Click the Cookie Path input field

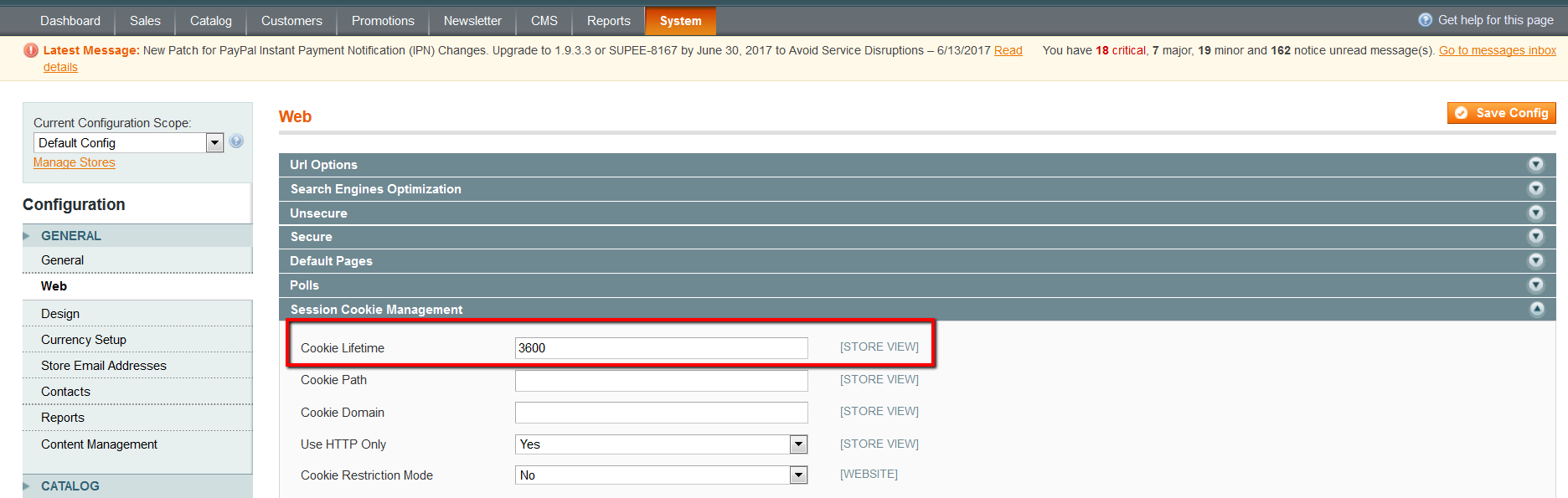click(661, 381)
